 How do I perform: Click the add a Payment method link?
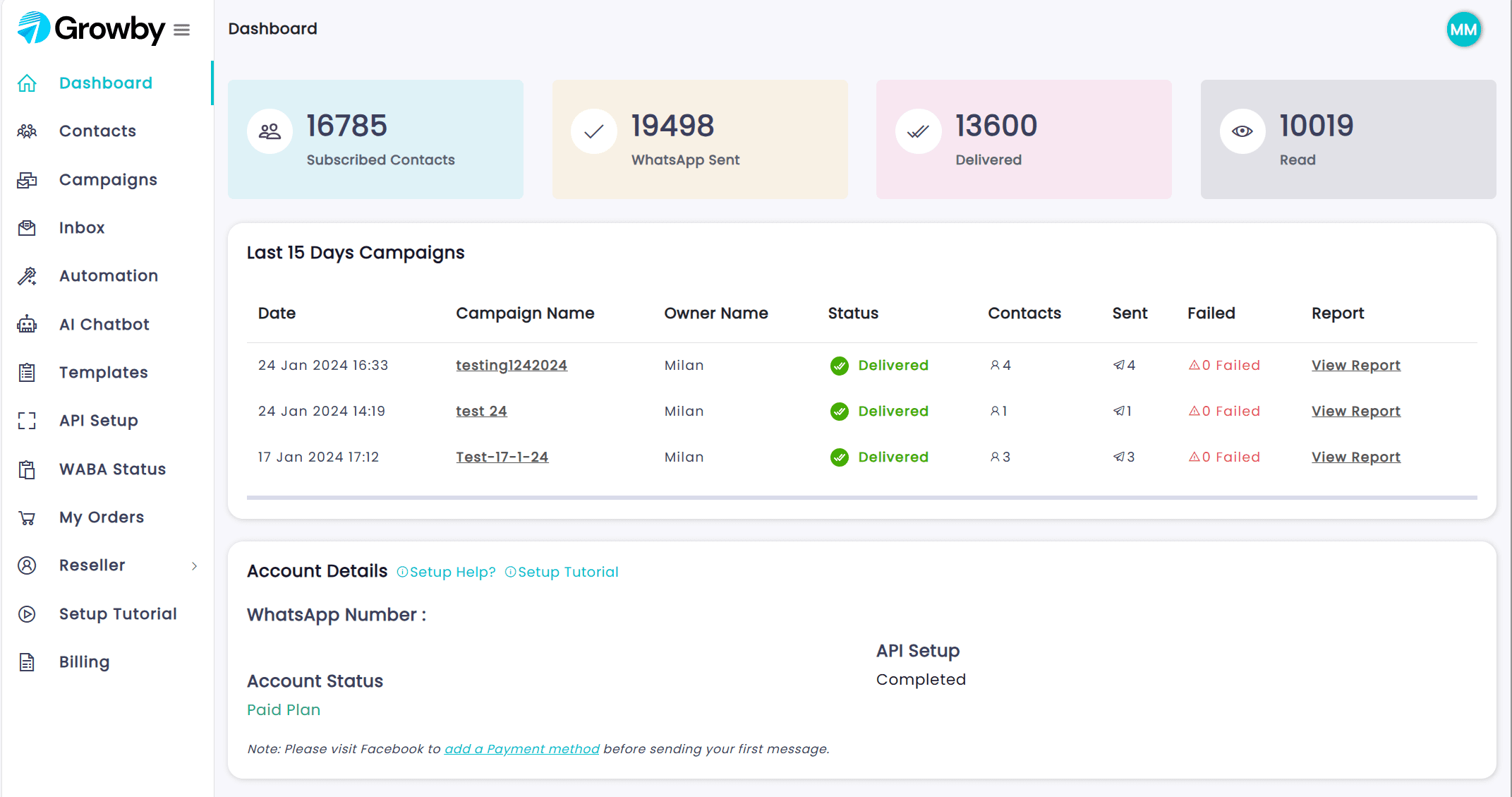521,749
